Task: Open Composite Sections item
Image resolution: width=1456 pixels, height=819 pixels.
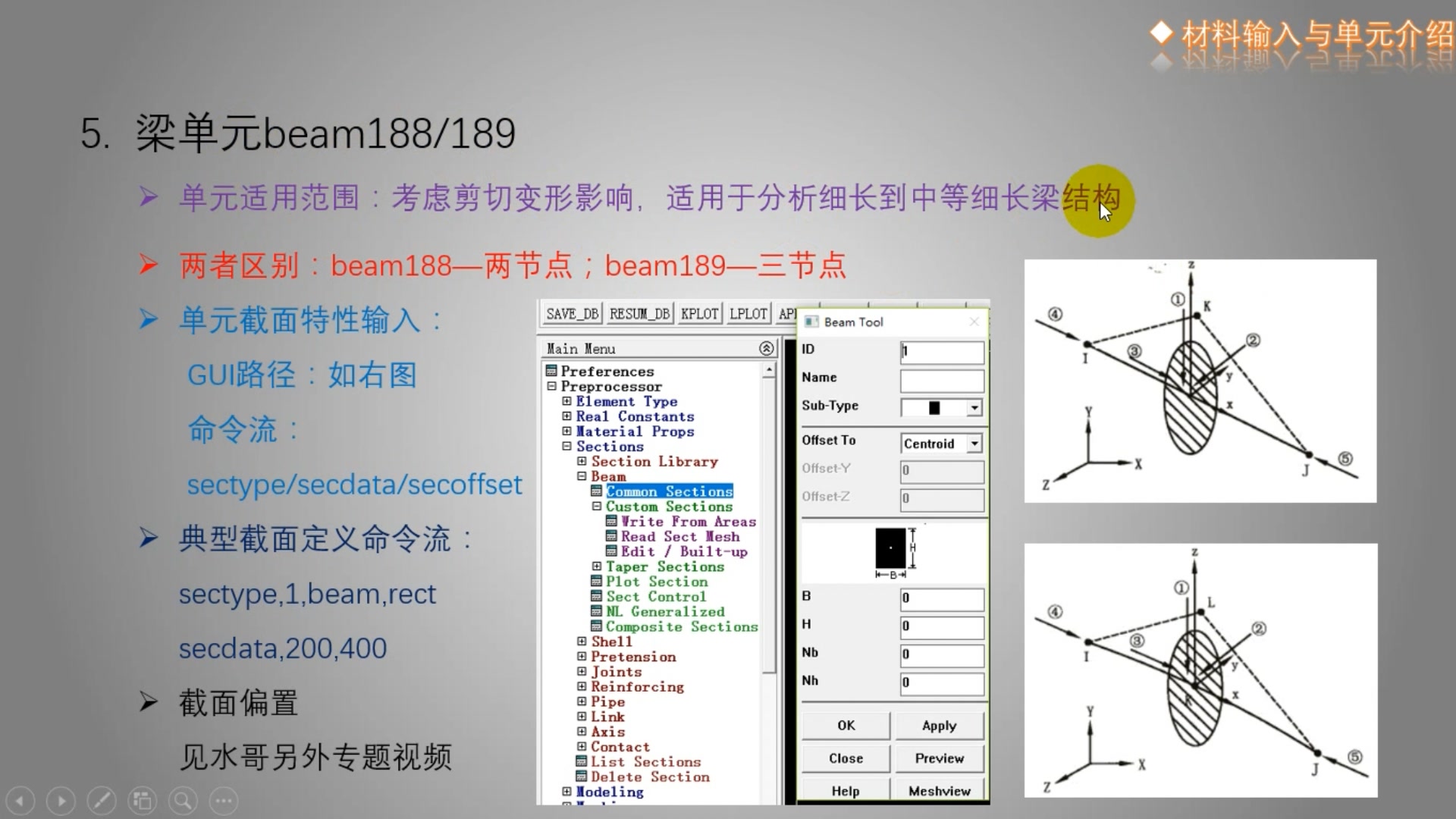Action: pyautogui.click(x=682, y=627)
